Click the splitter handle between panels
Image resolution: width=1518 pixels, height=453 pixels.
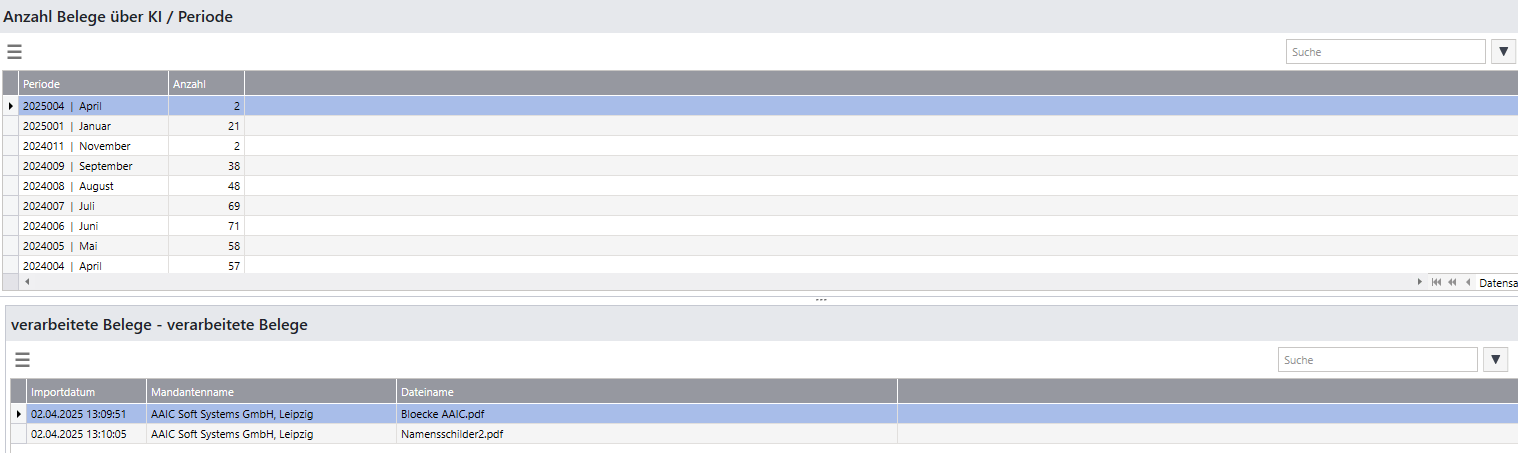pos(821,299)
